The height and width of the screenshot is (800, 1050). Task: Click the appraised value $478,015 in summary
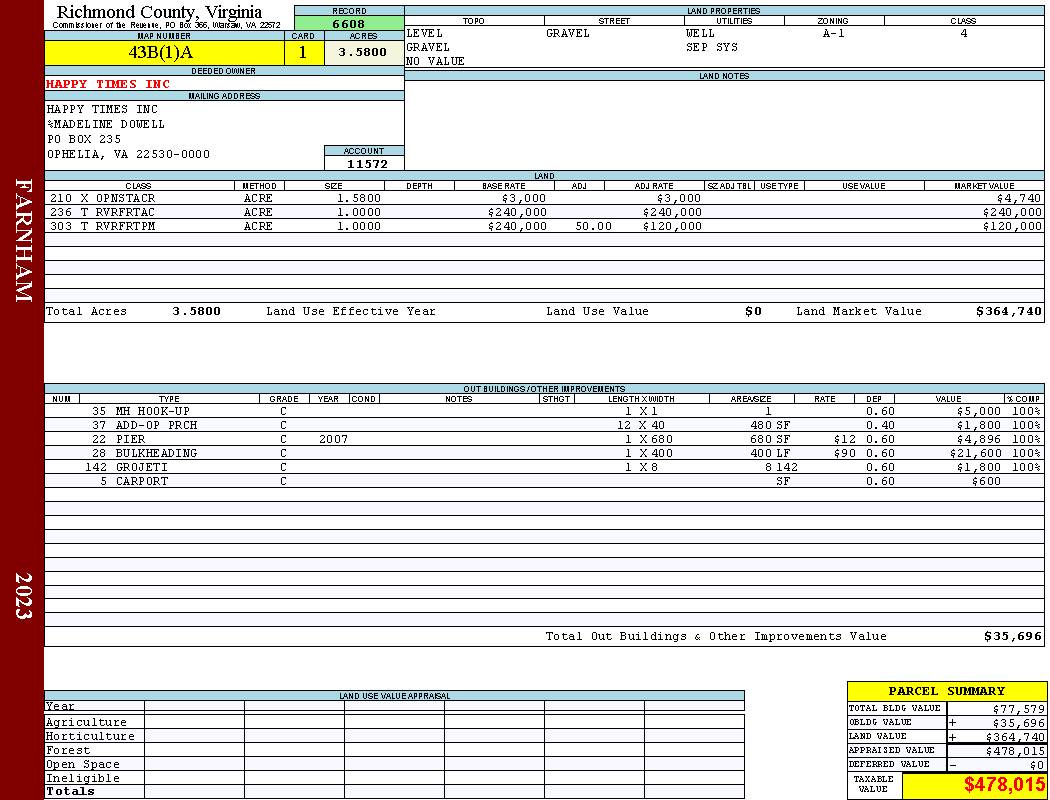point(1015,752)
